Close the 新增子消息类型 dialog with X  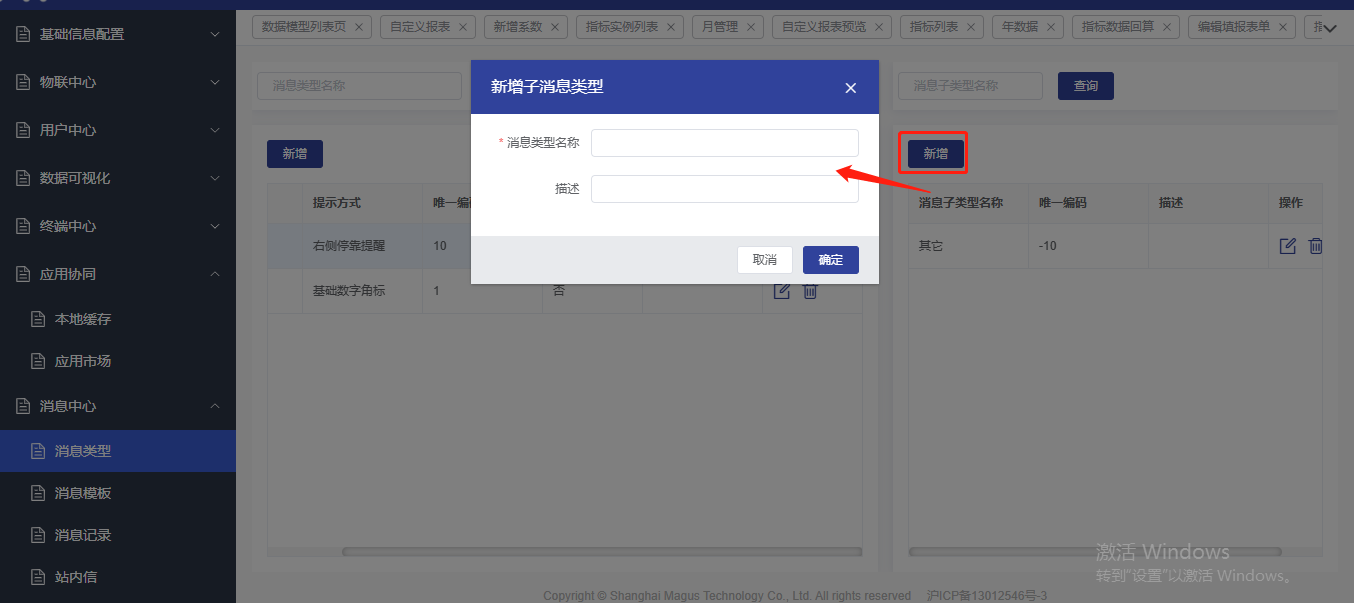[x=850, y=88]
